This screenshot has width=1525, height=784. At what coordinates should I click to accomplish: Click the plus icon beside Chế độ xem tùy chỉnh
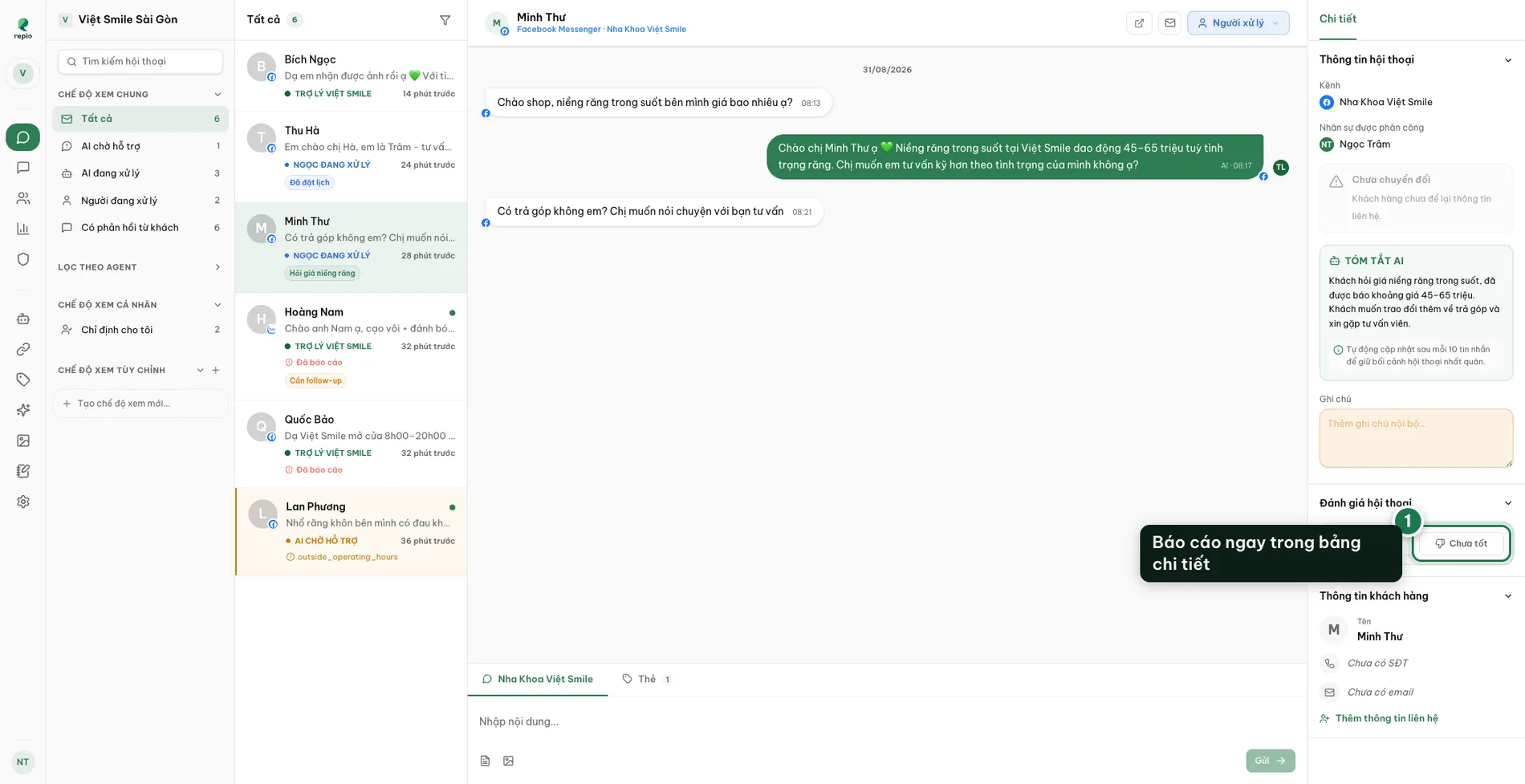click(x=215, y=370)
